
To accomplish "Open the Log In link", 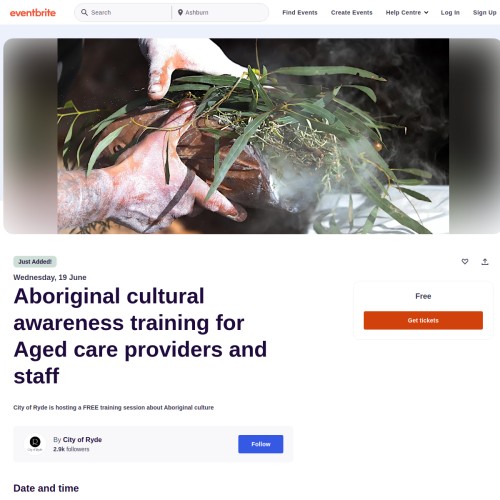I will [450, 13].
